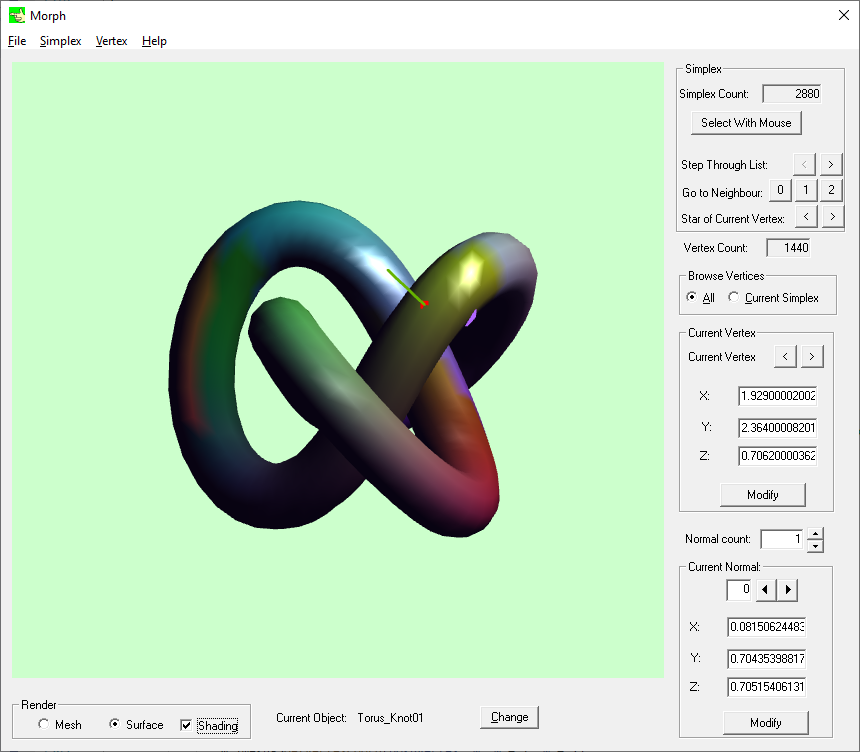
Task: Open the Simplex menu
Action: 60,41
